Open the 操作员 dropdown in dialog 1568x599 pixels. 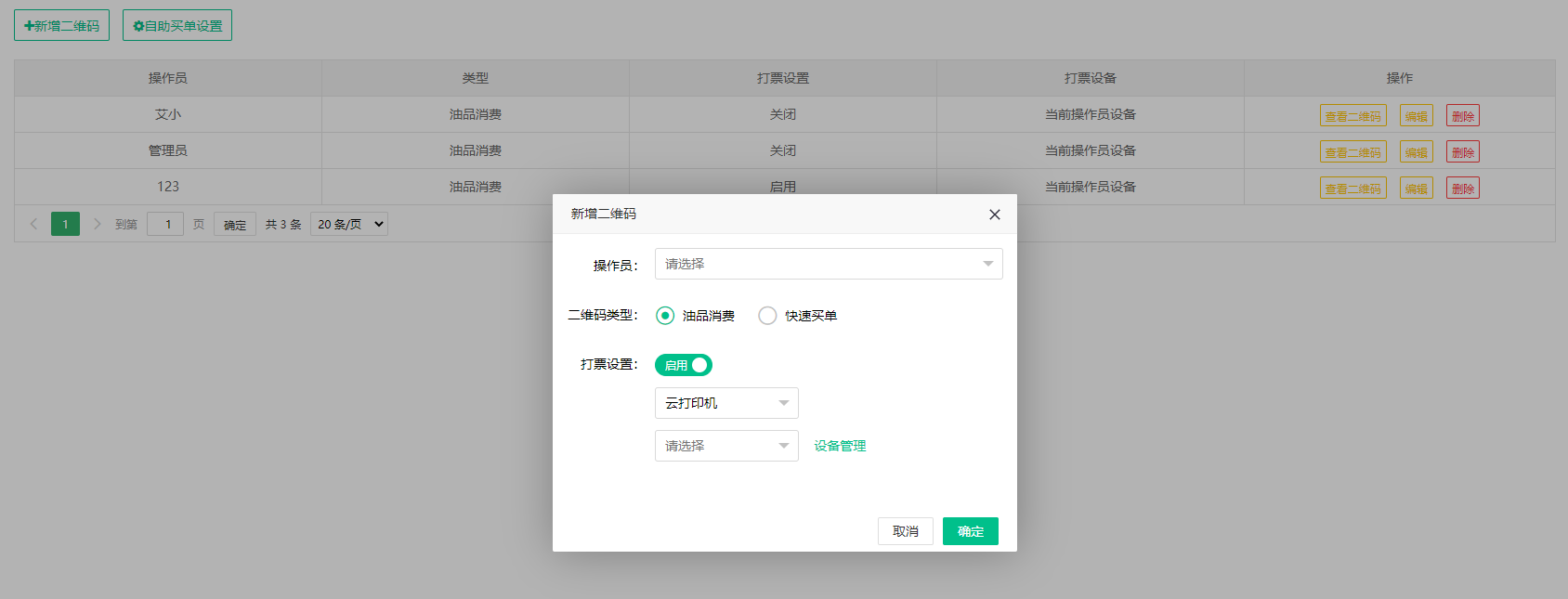[828, 264]
